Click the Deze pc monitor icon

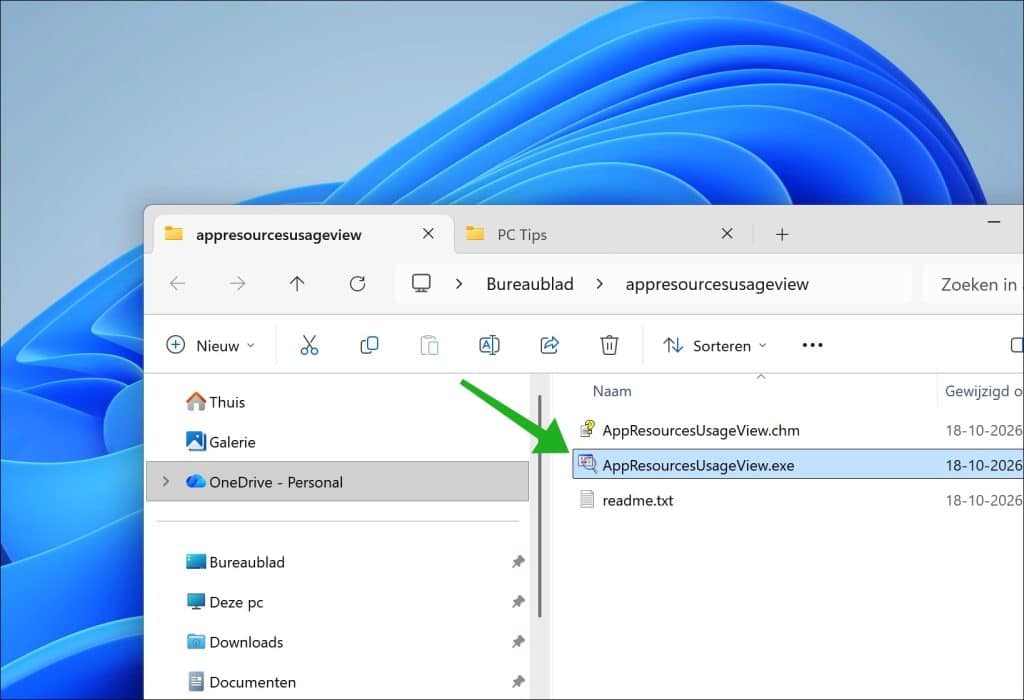tap(195, 601)
